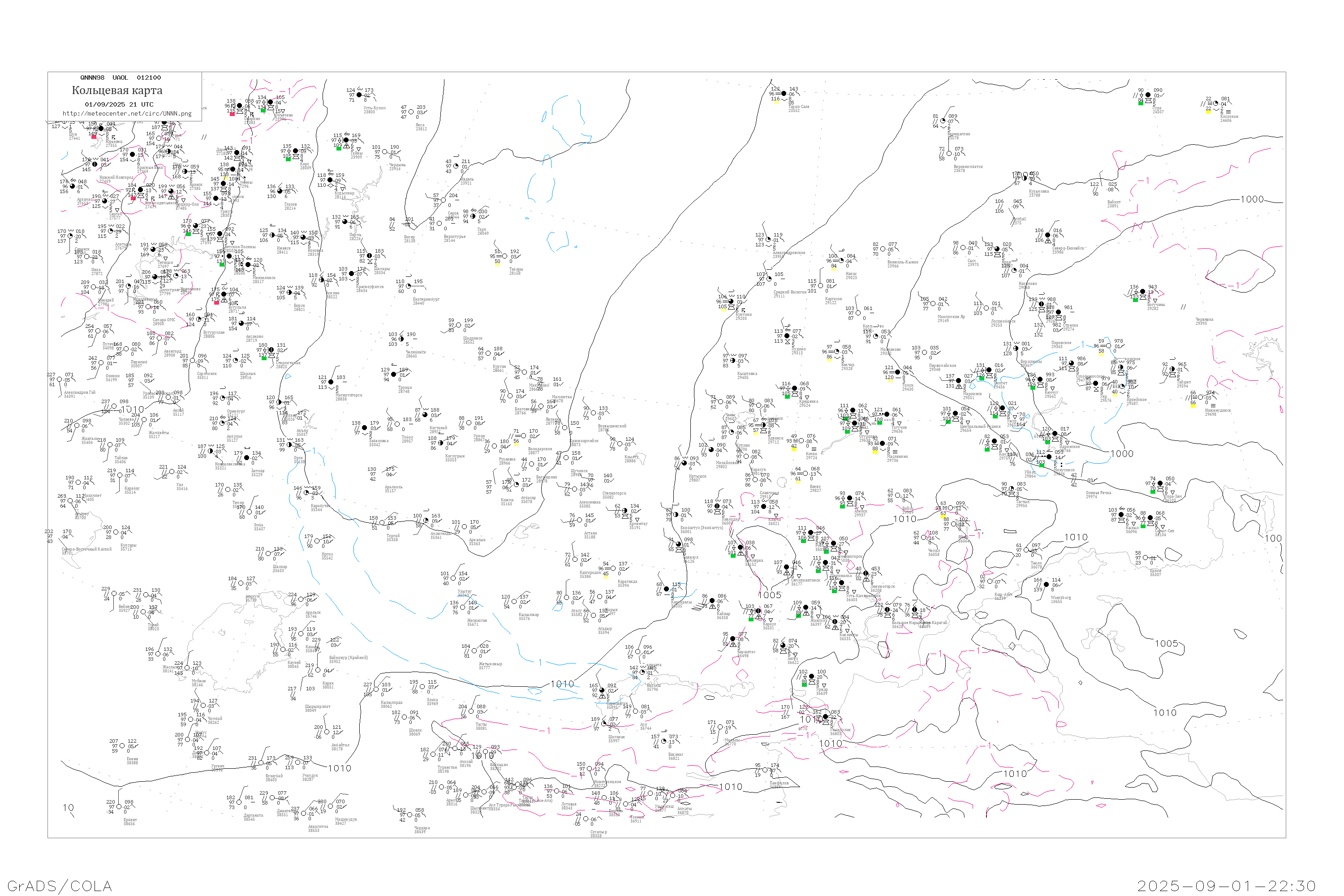
Task: Click the Кольцевая карта title text
Action: click(117, 90)
